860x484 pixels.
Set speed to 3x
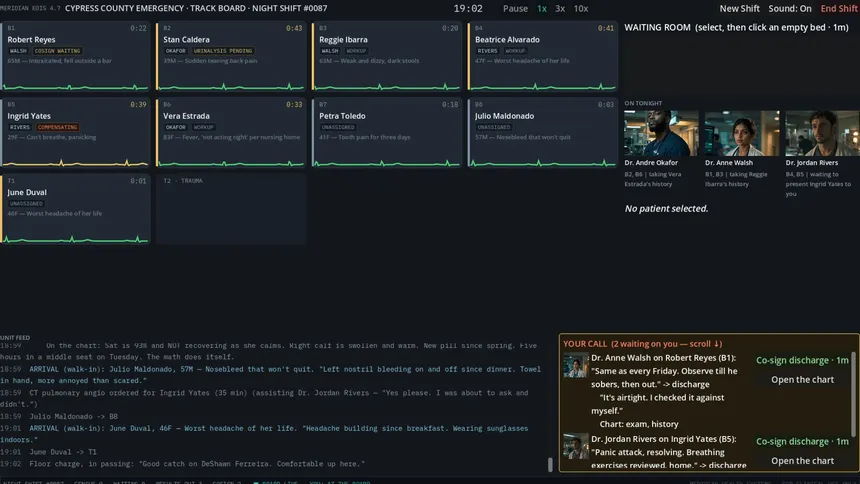[x=560, y=9]
